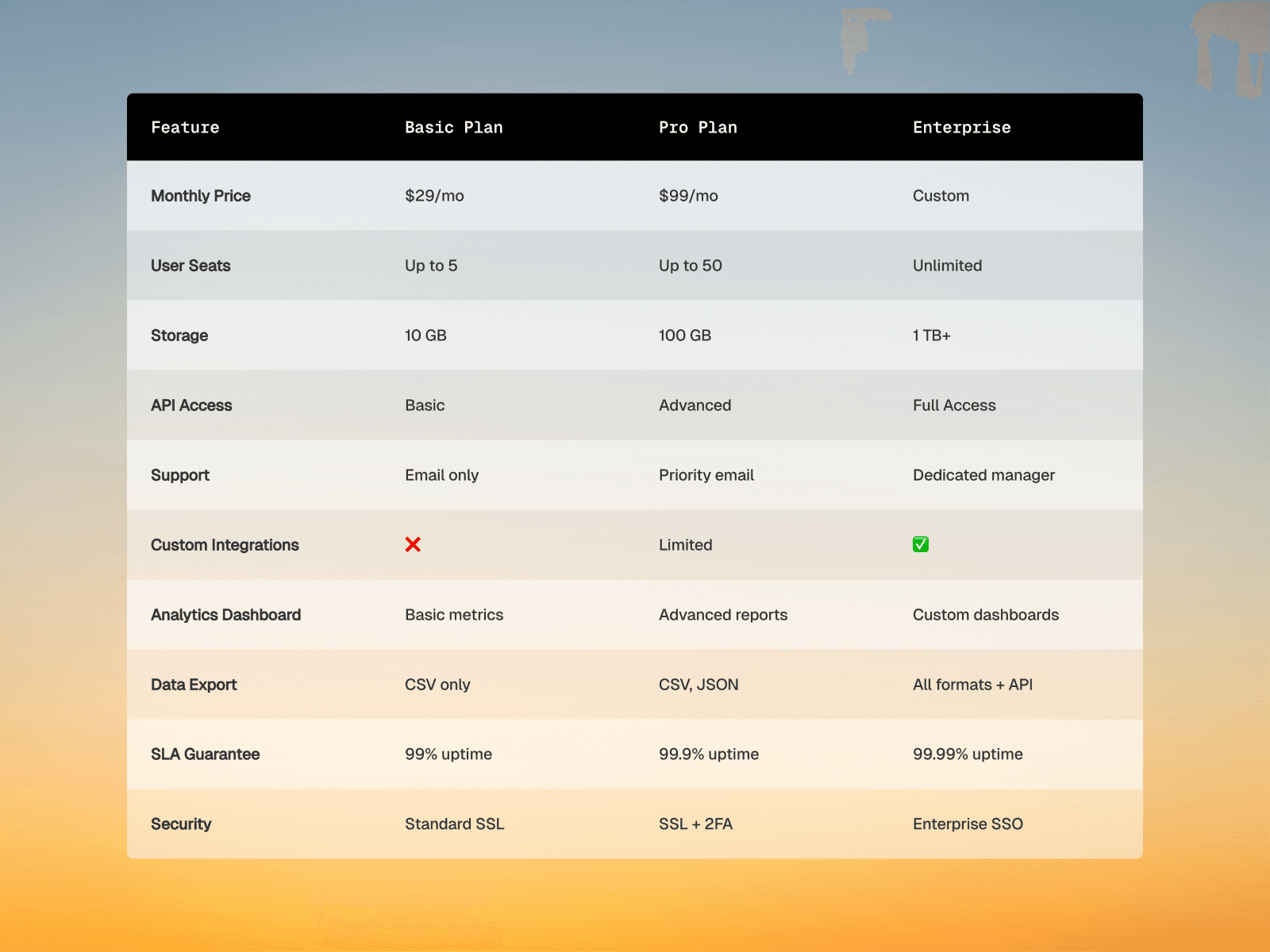
Task: Pick the "Enterprise SSO" security cell
Action: pyautogui.click(x=968, y=824)
